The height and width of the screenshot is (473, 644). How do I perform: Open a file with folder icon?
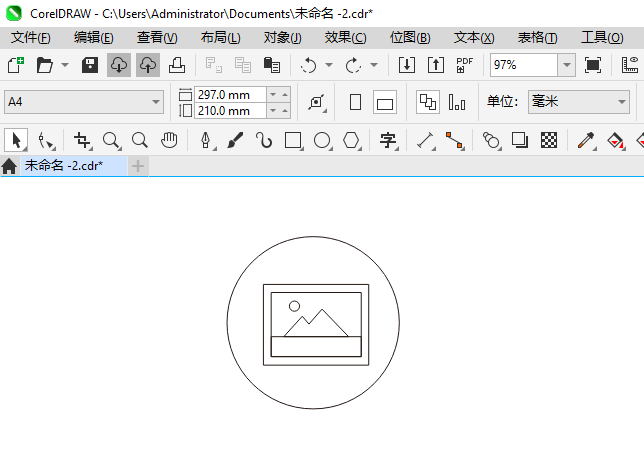45,65
